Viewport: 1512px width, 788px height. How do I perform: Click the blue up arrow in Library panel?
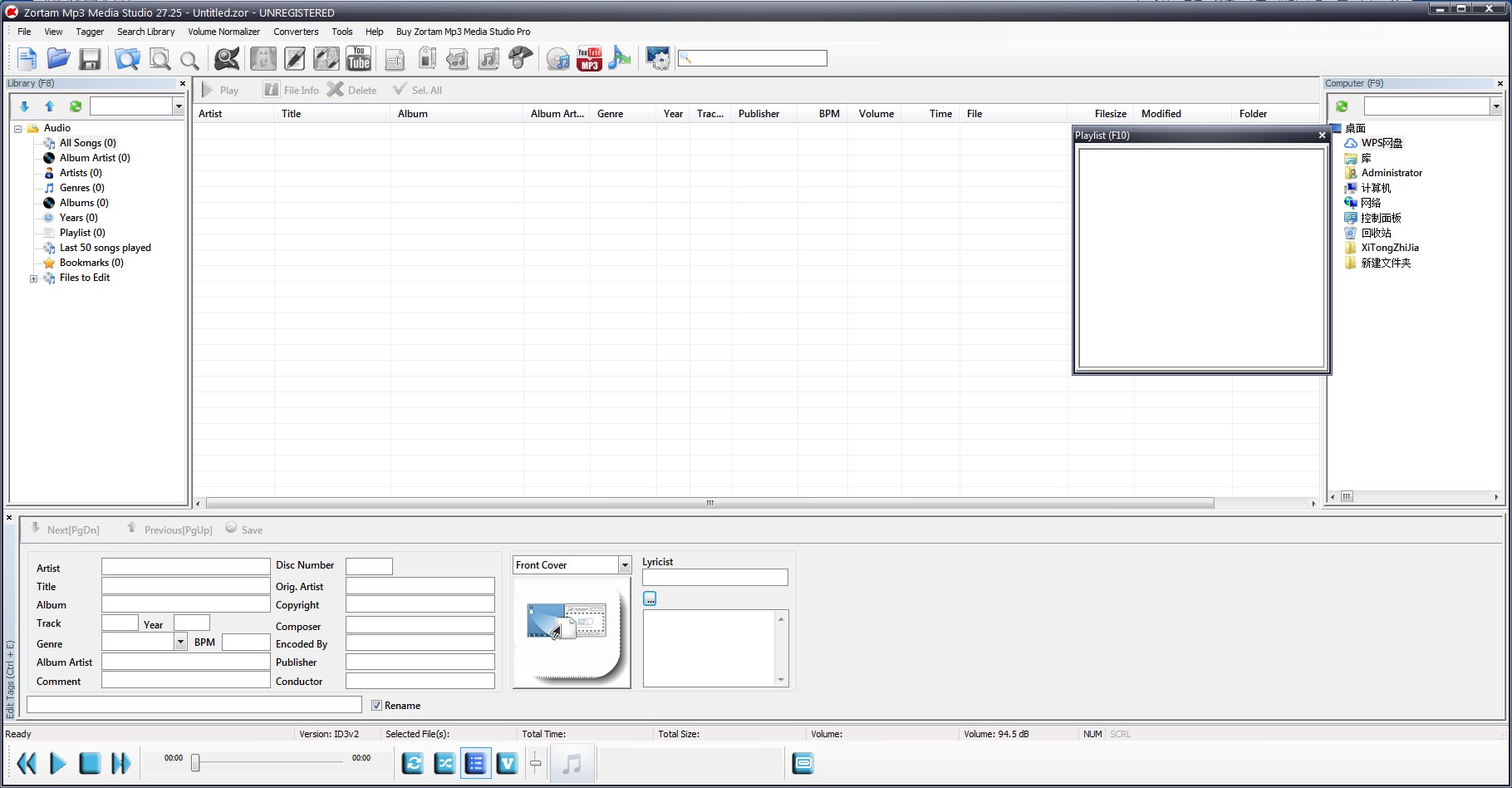[x=49, y=106]
